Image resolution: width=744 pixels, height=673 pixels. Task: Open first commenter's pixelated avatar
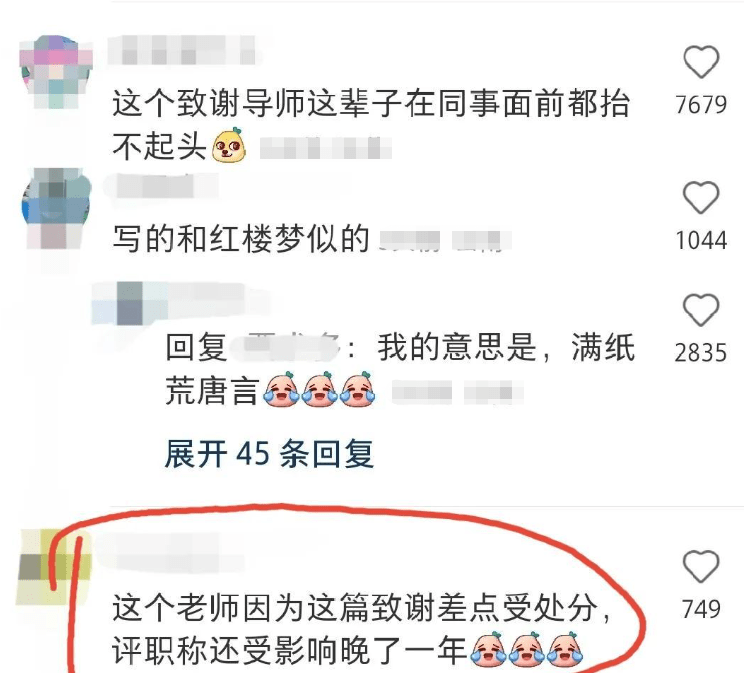click(x=56, y=72)
